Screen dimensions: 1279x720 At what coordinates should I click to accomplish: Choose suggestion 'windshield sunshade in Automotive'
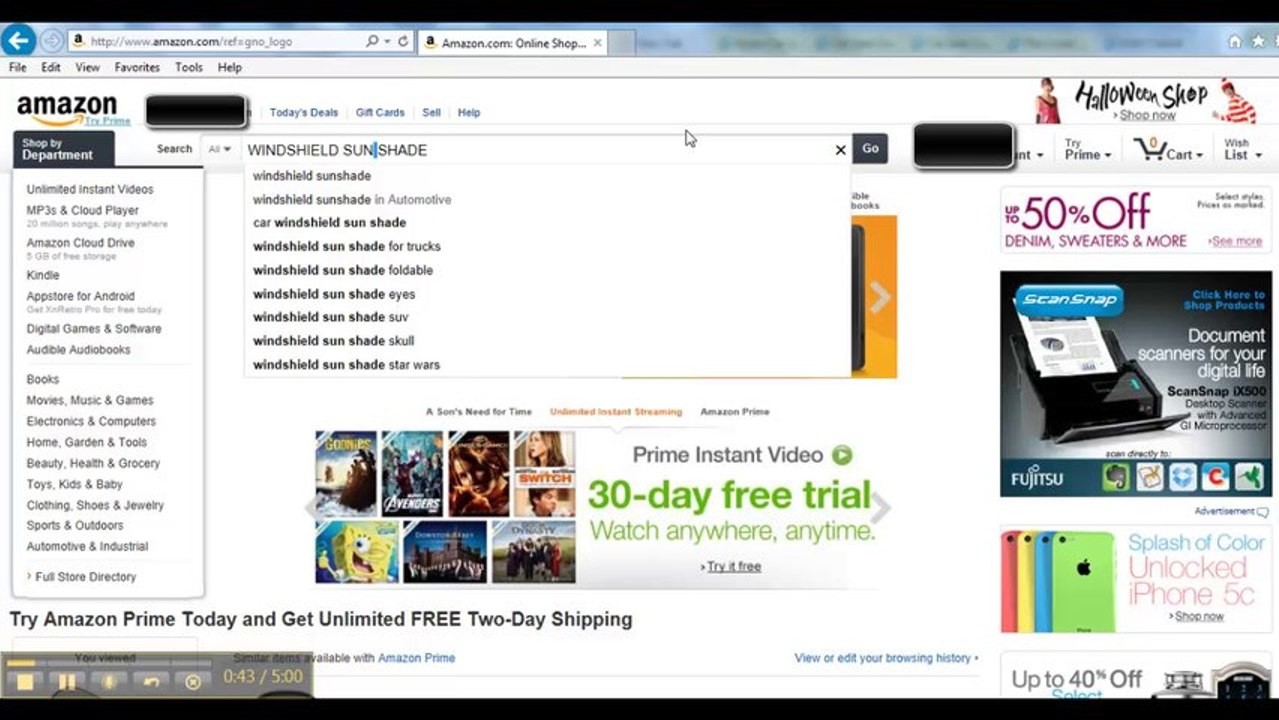[x=547, y=200]
